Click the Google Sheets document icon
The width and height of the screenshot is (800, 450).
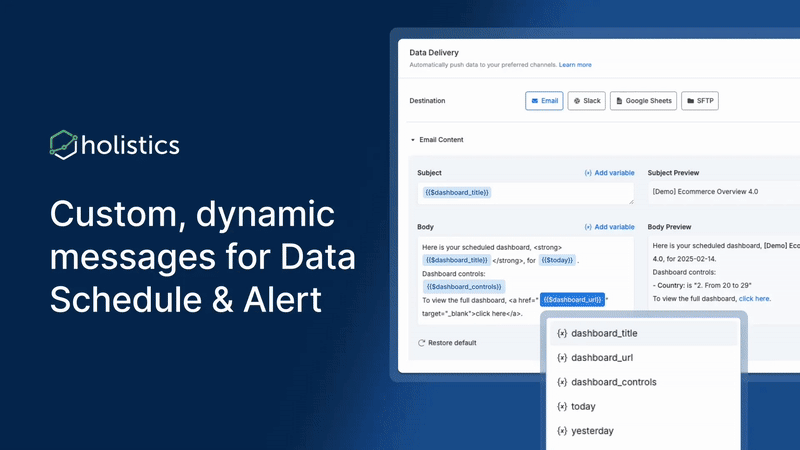pos(619,101)
